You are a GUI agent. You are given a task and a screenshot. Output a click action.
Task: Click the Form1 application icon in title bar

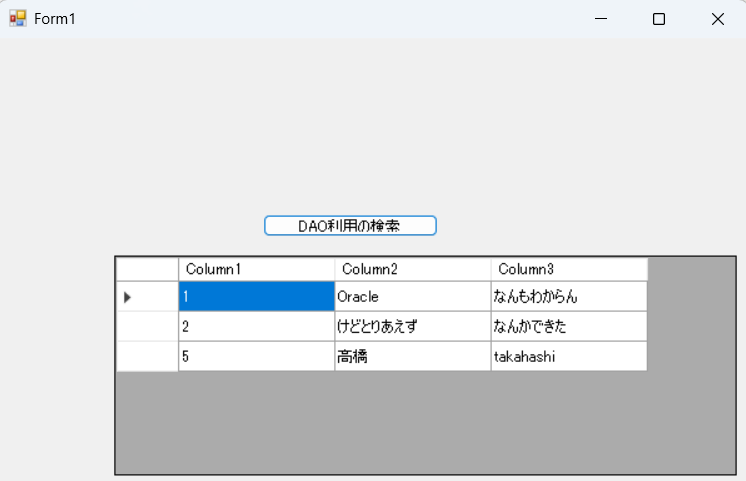(x=18, y=19)
